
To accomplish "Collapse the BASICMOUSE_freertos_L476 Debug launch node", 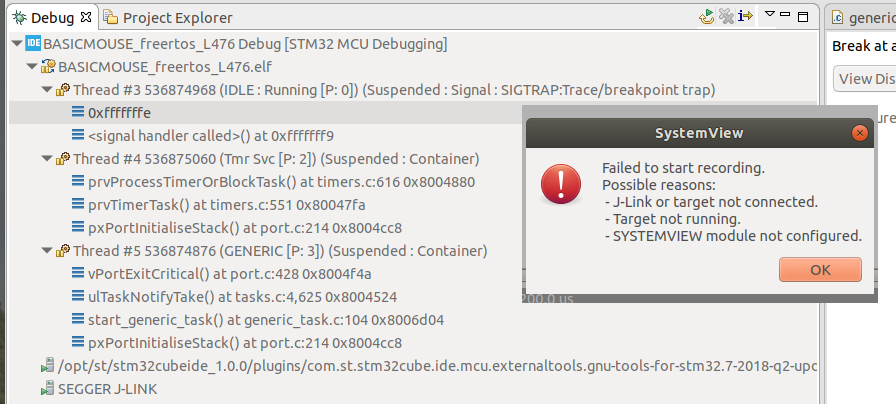I will [x=17, y=43].
